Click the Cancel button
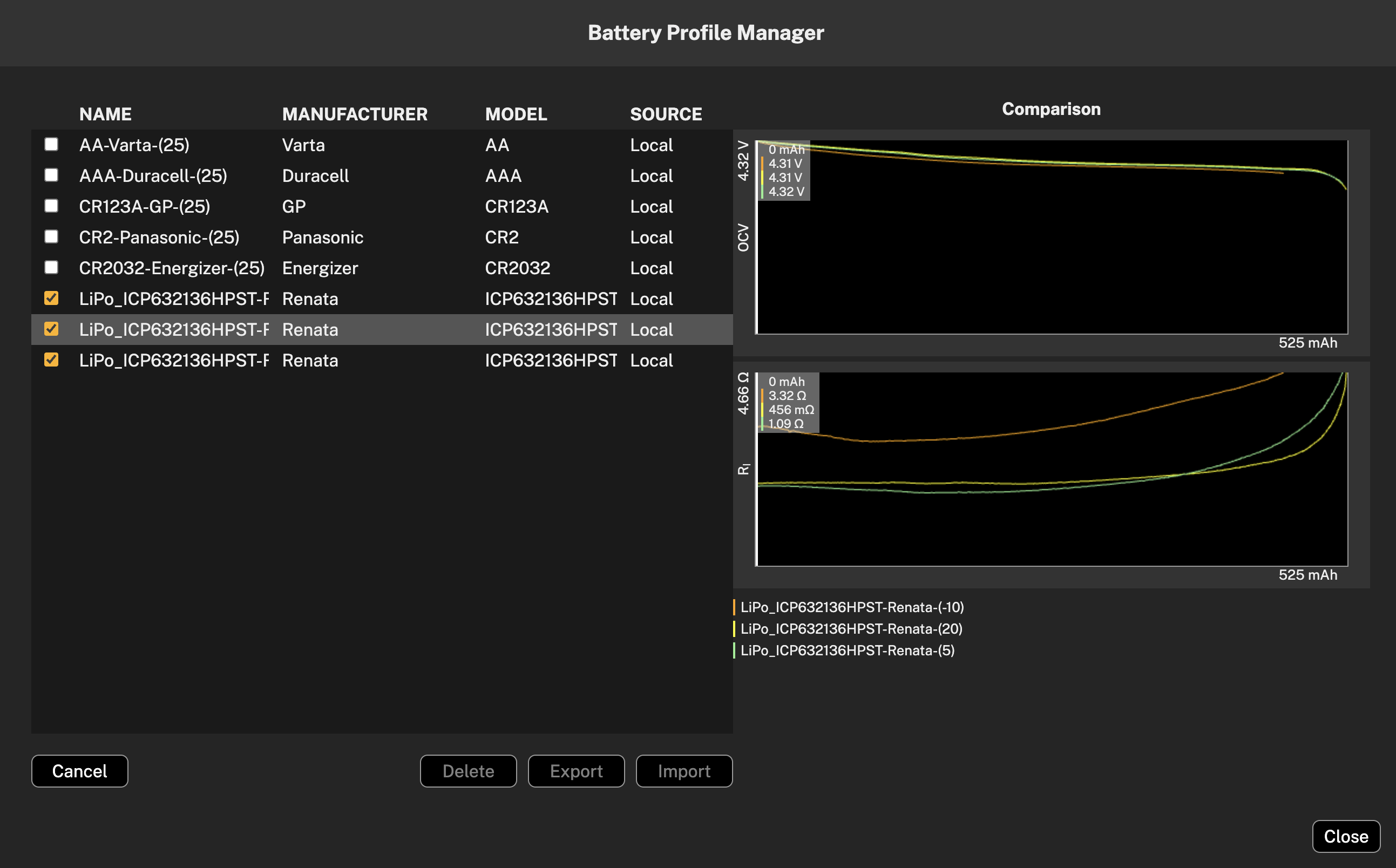 point(80,771)
